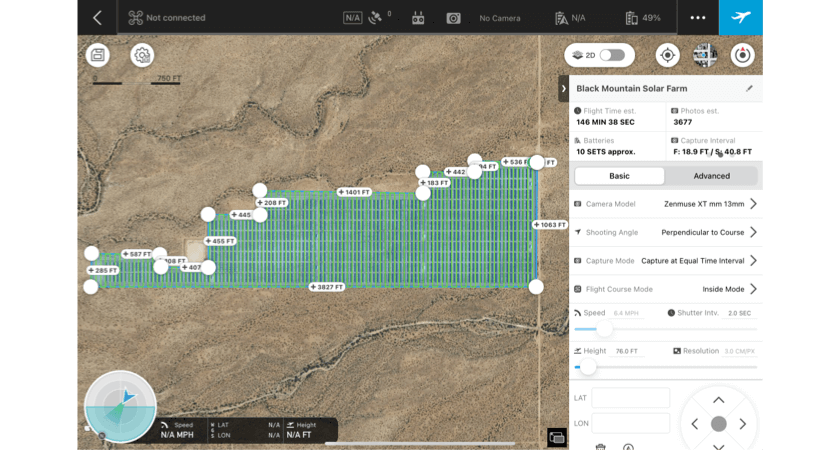Collapse the mission settings side panel
This screenshot has width=840, height=450.
click(x=564, y=88)
